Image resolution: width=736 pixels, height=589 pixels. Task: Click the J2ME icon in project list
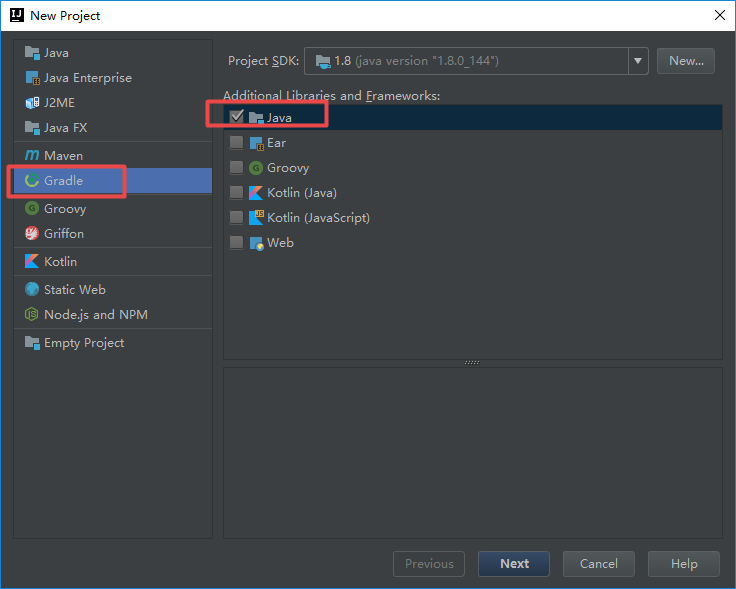pos(32,102)
